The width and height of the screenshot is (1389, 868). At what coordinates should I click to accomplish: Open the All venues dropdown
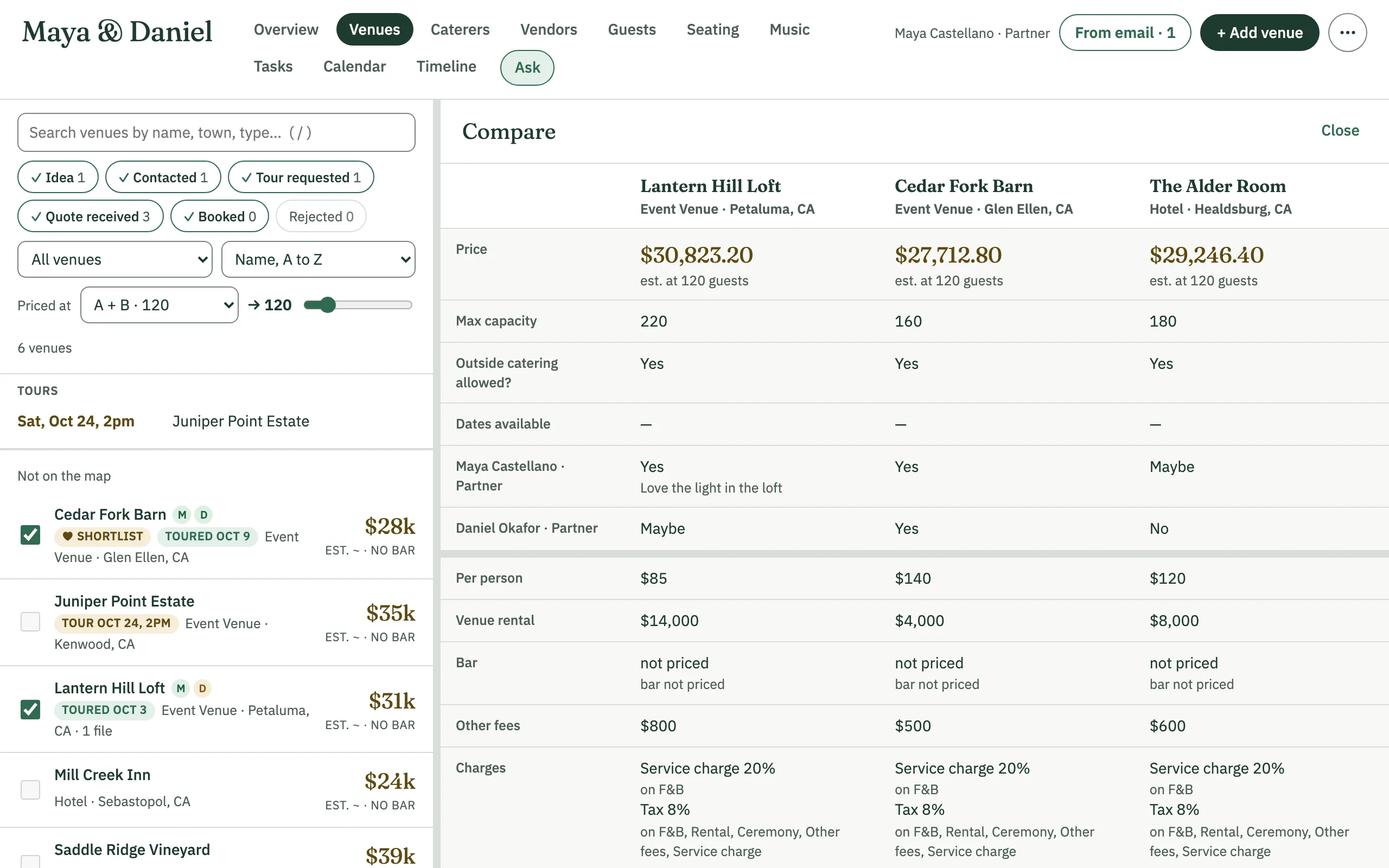click(x=116, y=259)
